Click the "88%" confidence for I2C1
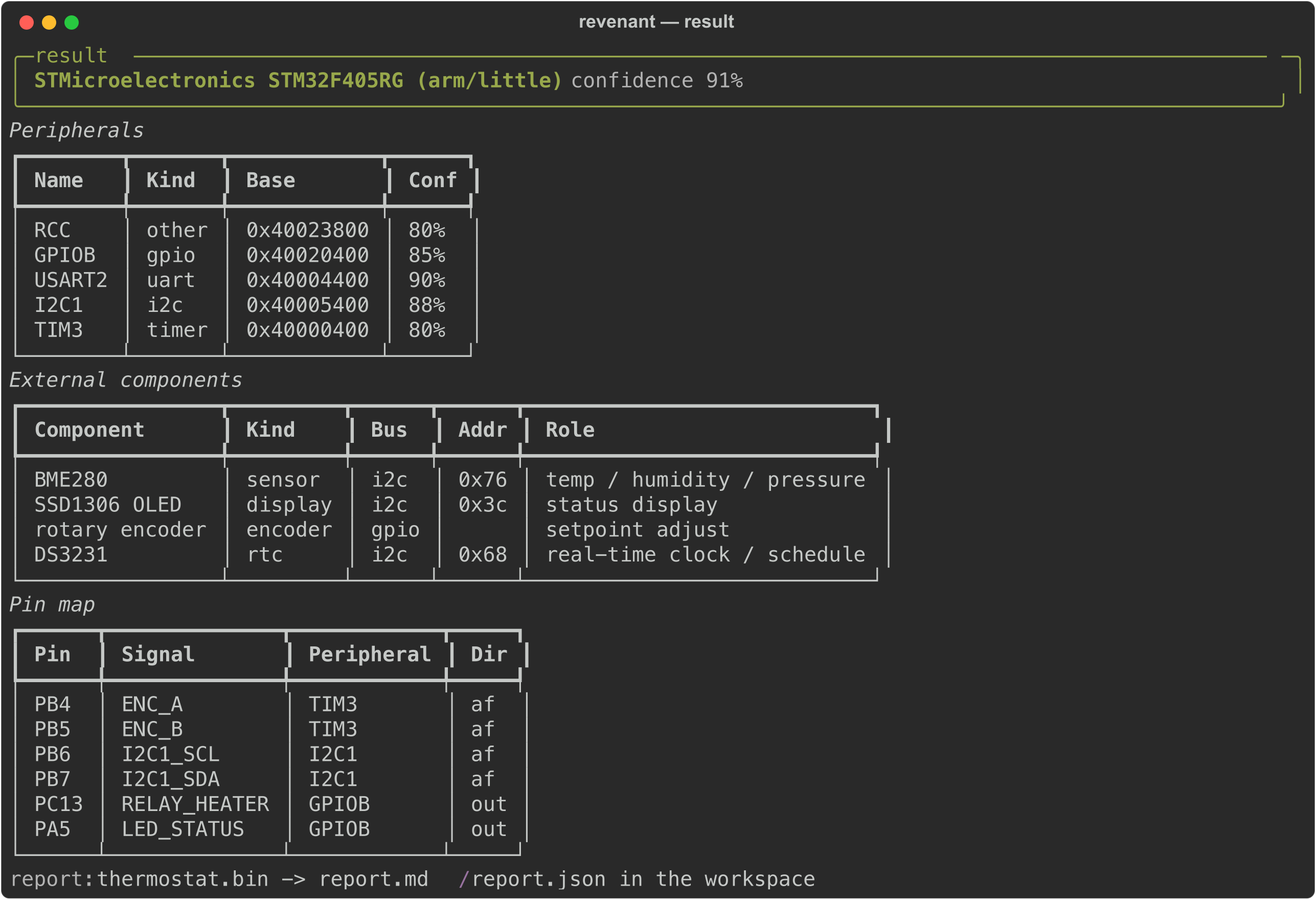The width and height of the screenshot is (1316, 900). (427, 305)
